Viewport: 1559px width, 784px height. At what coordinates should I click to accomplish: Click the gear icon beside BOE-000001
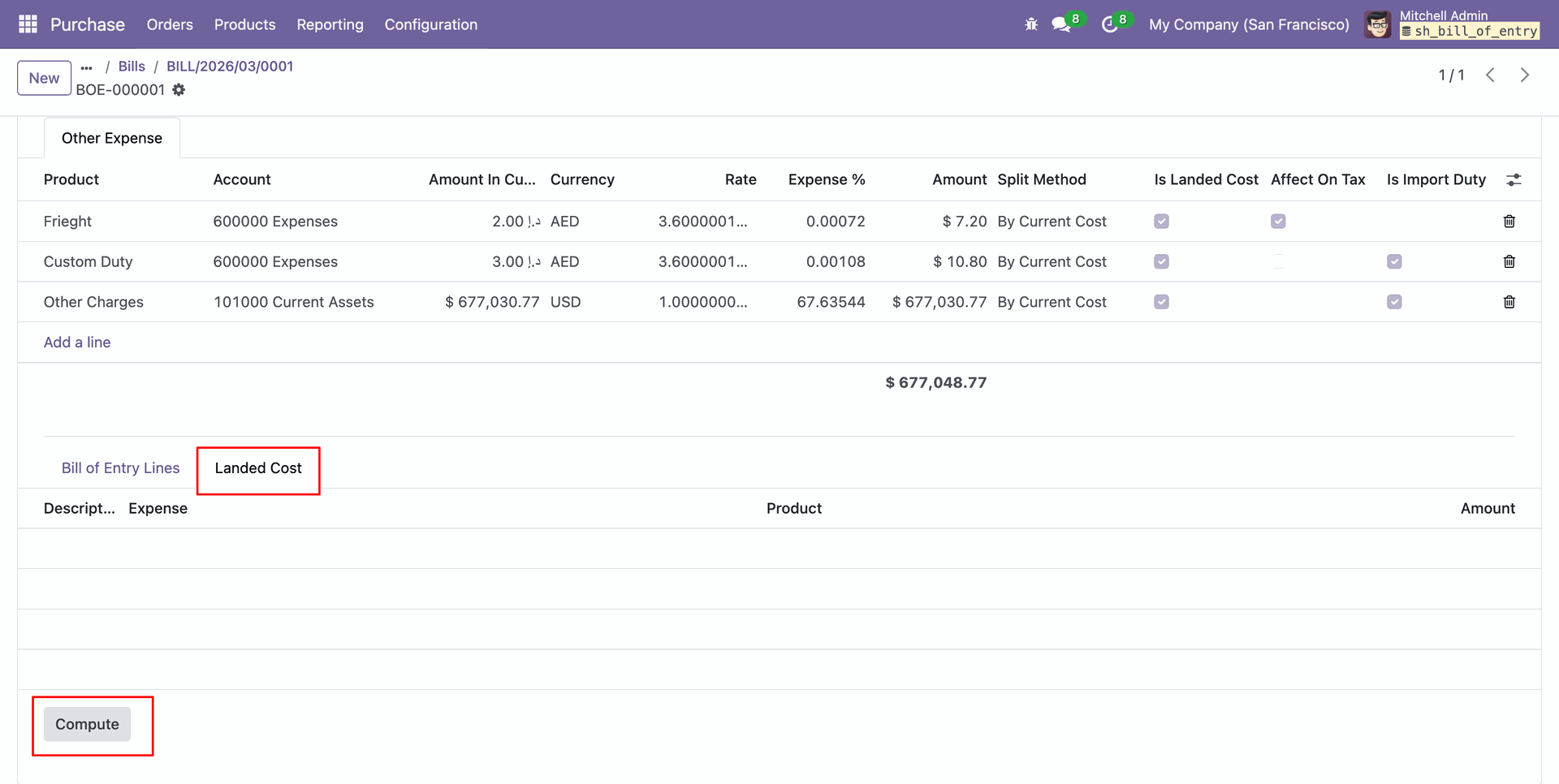point(179,90)
